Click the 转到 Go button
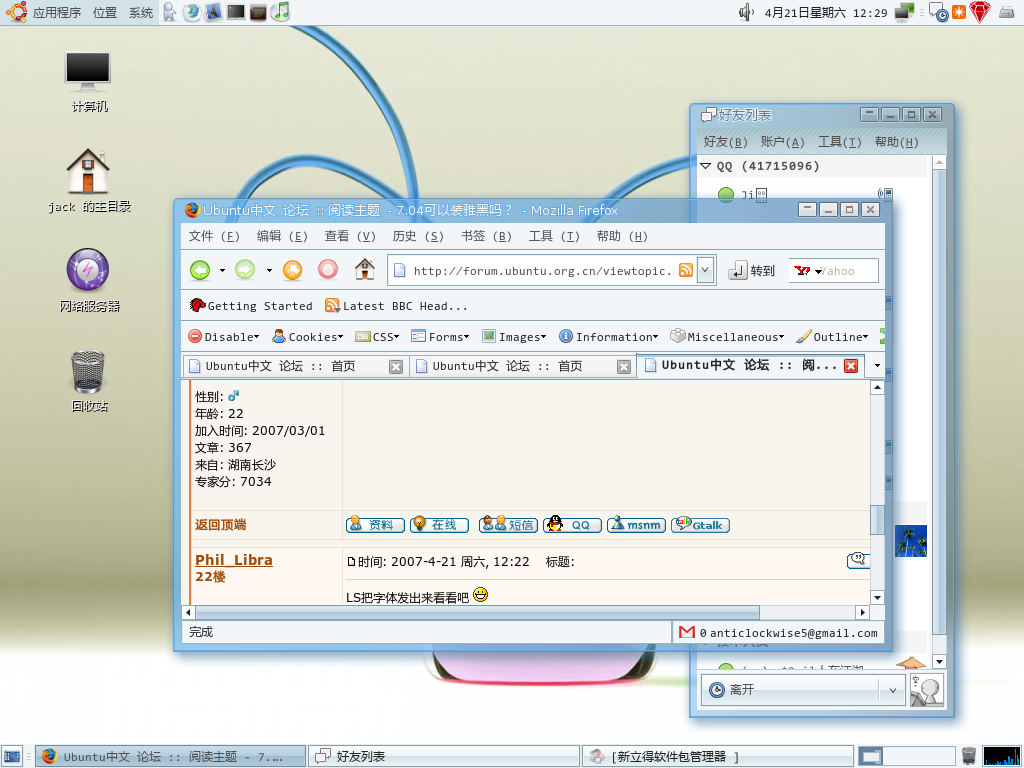The image size is (1024, 768). [752, 270]
